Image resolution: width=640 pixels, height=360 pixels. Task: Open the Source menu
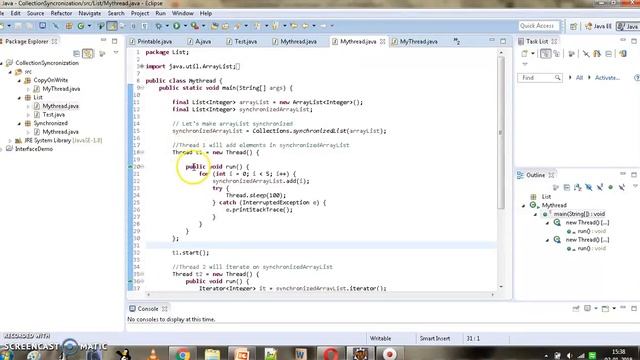pyautogui.click(x=36, y=13)
